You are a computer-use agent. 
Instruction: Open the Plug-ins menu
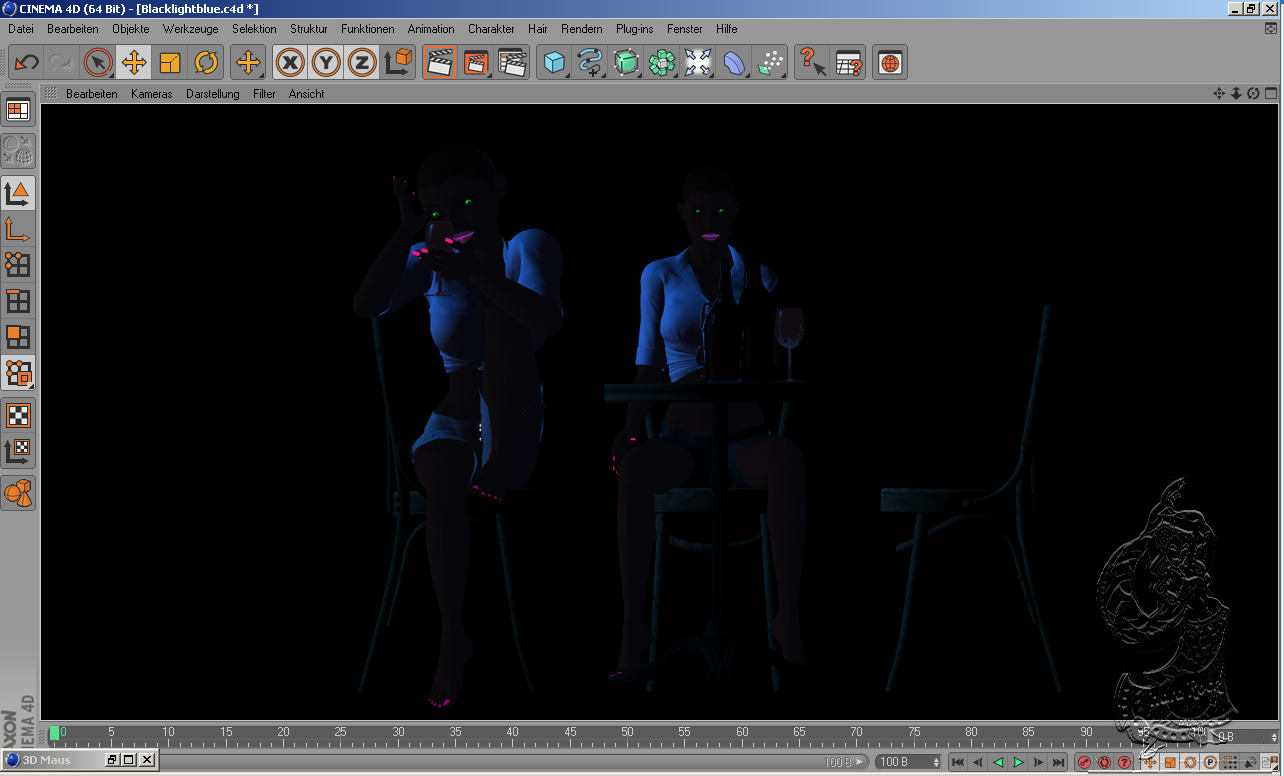tap(635, 29)
